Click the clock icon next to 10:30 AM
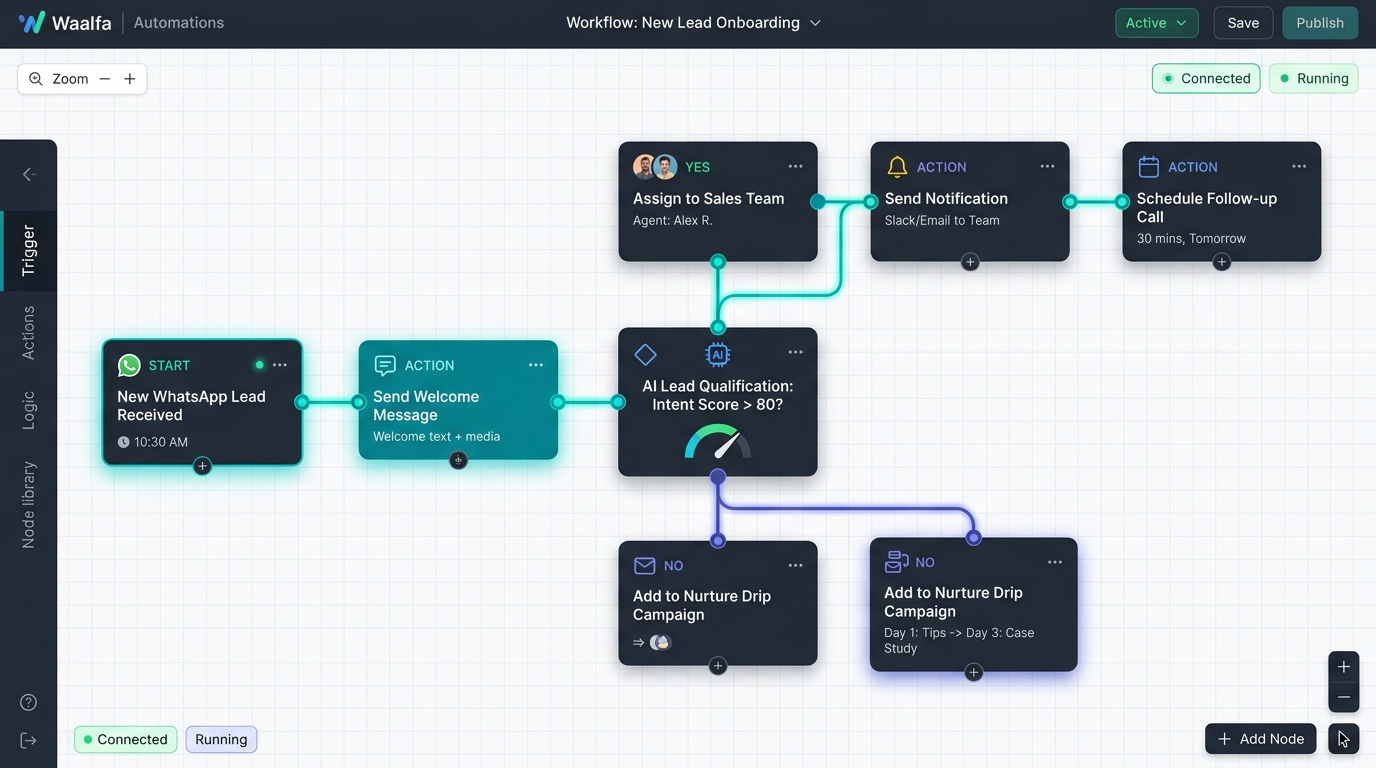1376x768 pixels. pos(123,442)
